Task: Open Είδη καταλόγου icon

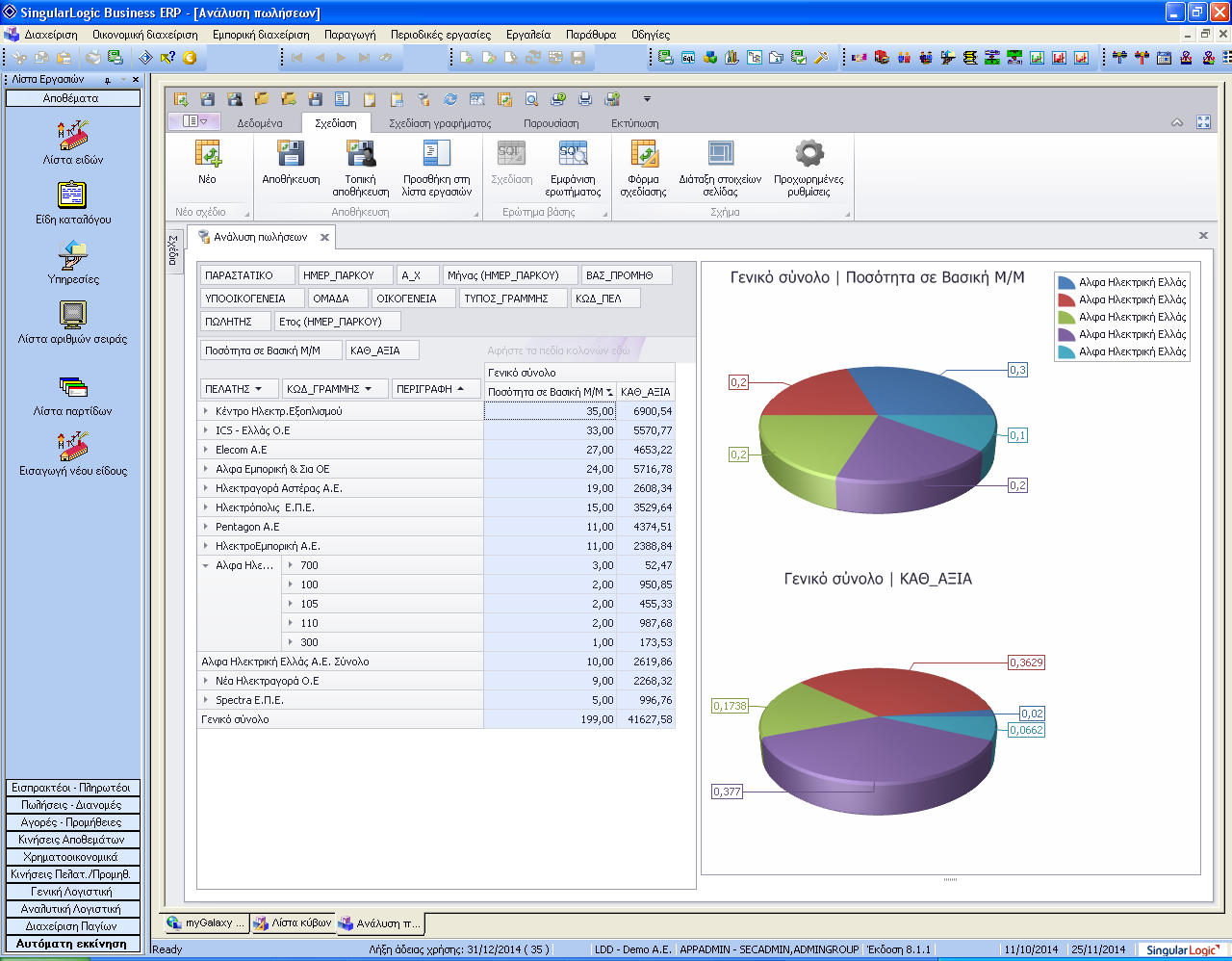Action: (x=73, y=195)
